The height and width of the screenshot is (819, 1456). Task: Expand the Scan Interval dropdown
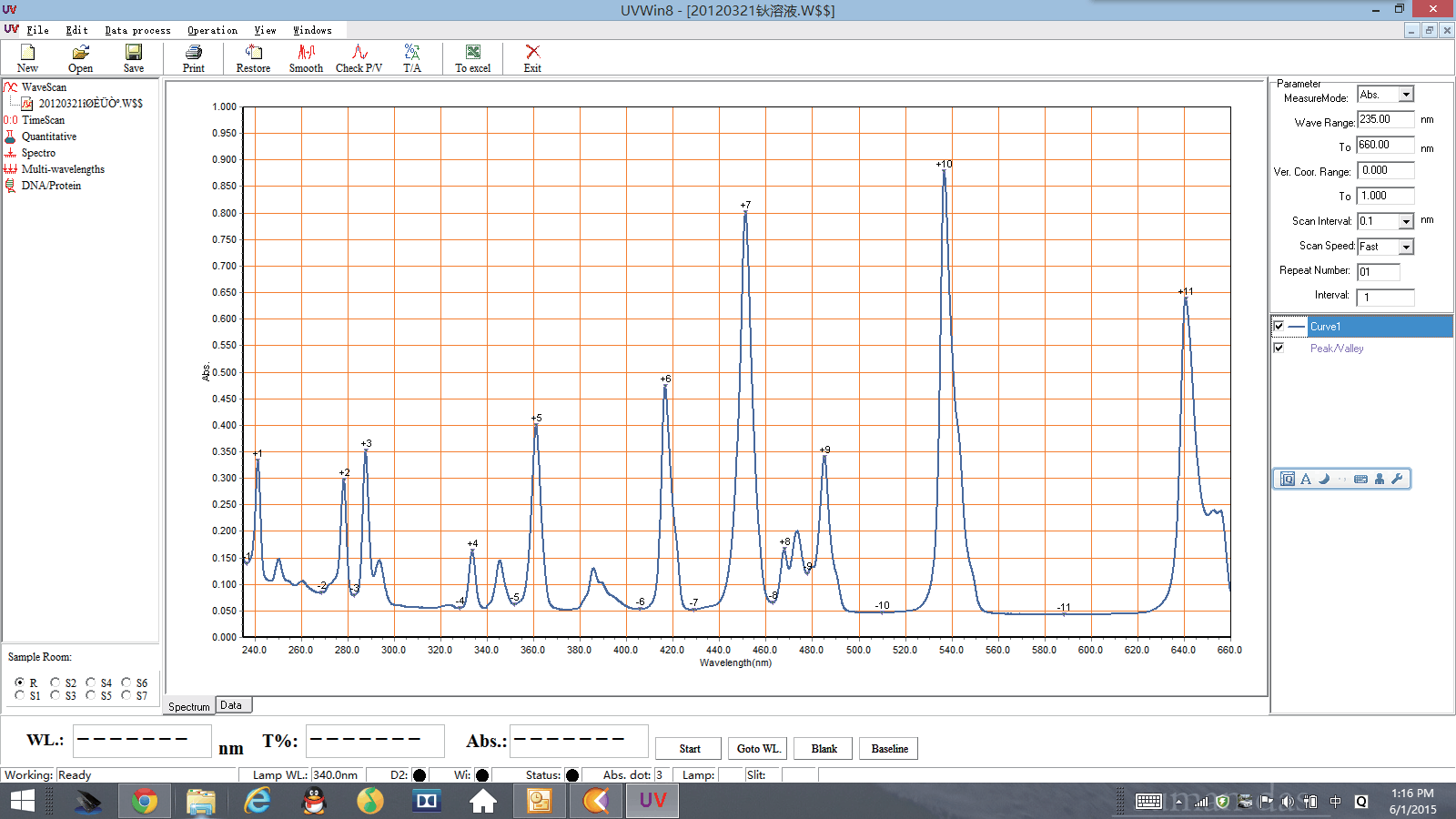click(x=1406, y=221)
